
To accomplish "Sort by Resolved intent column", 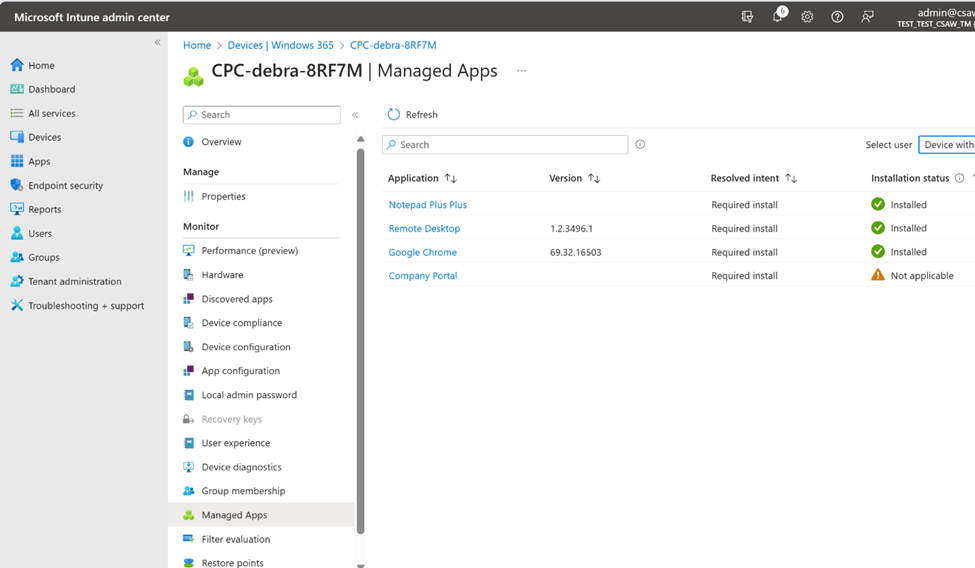I will tap(754, 178).
